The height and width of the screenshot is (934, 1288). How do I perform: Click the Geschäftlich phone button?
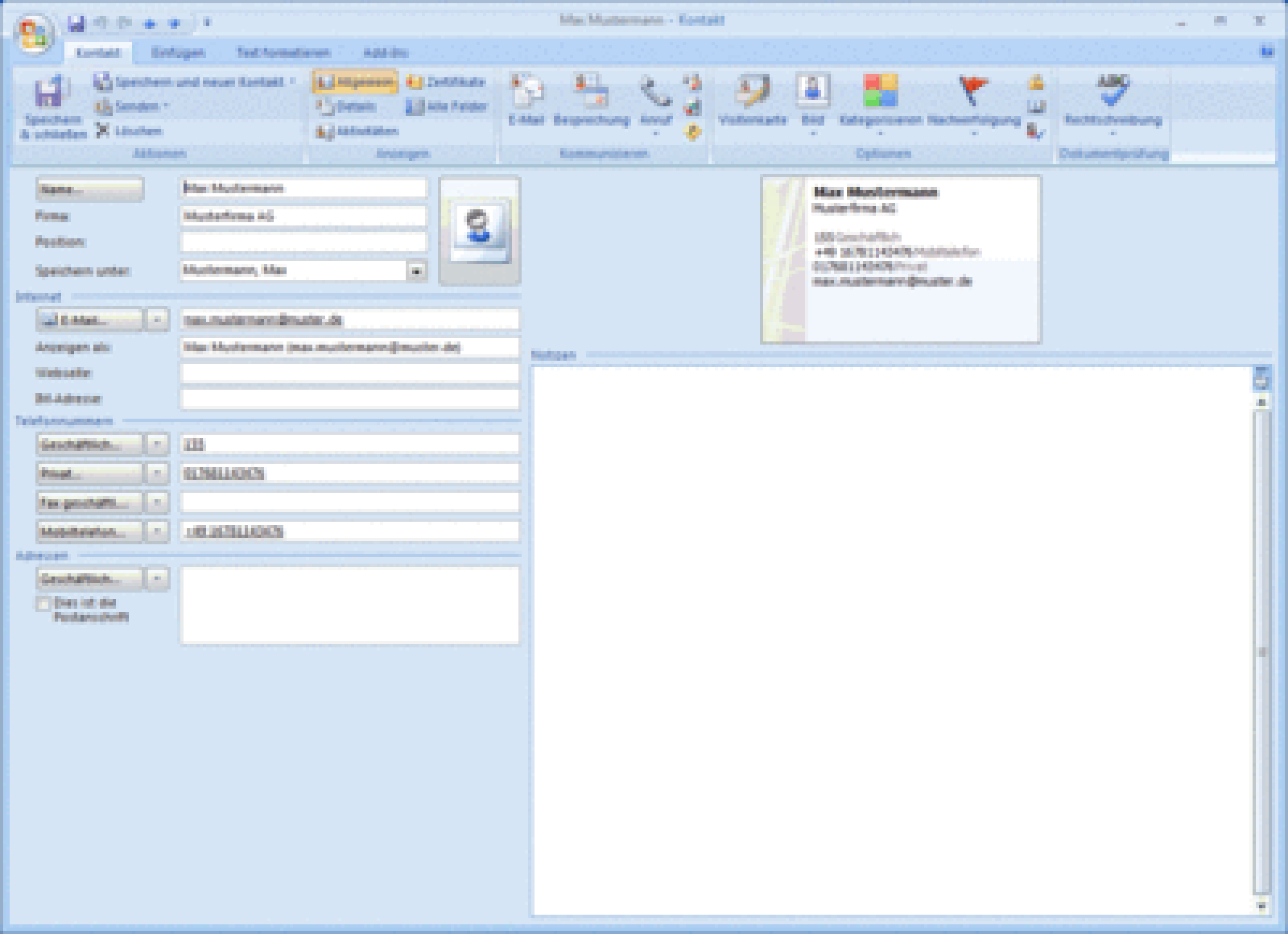pyautogui.click(x=90, y=444)
